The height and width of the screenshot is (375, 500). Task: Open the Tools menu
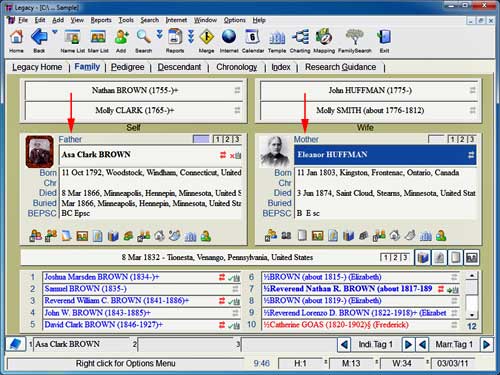126,20
